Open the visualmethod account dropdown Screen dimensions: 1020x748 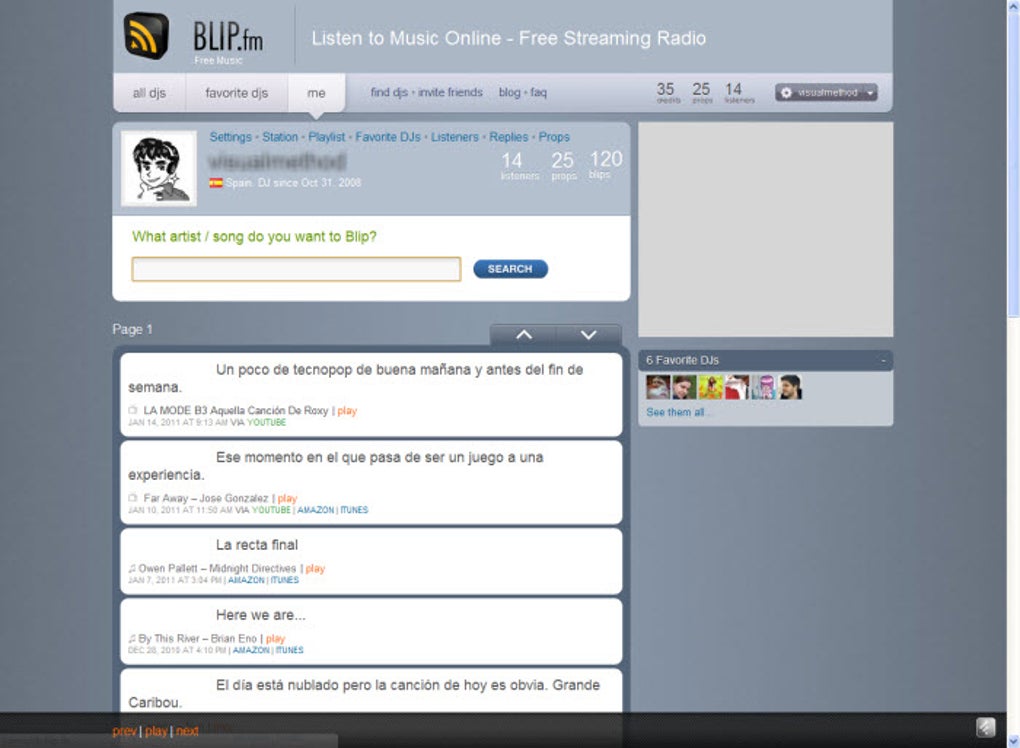tap(871, 92)
